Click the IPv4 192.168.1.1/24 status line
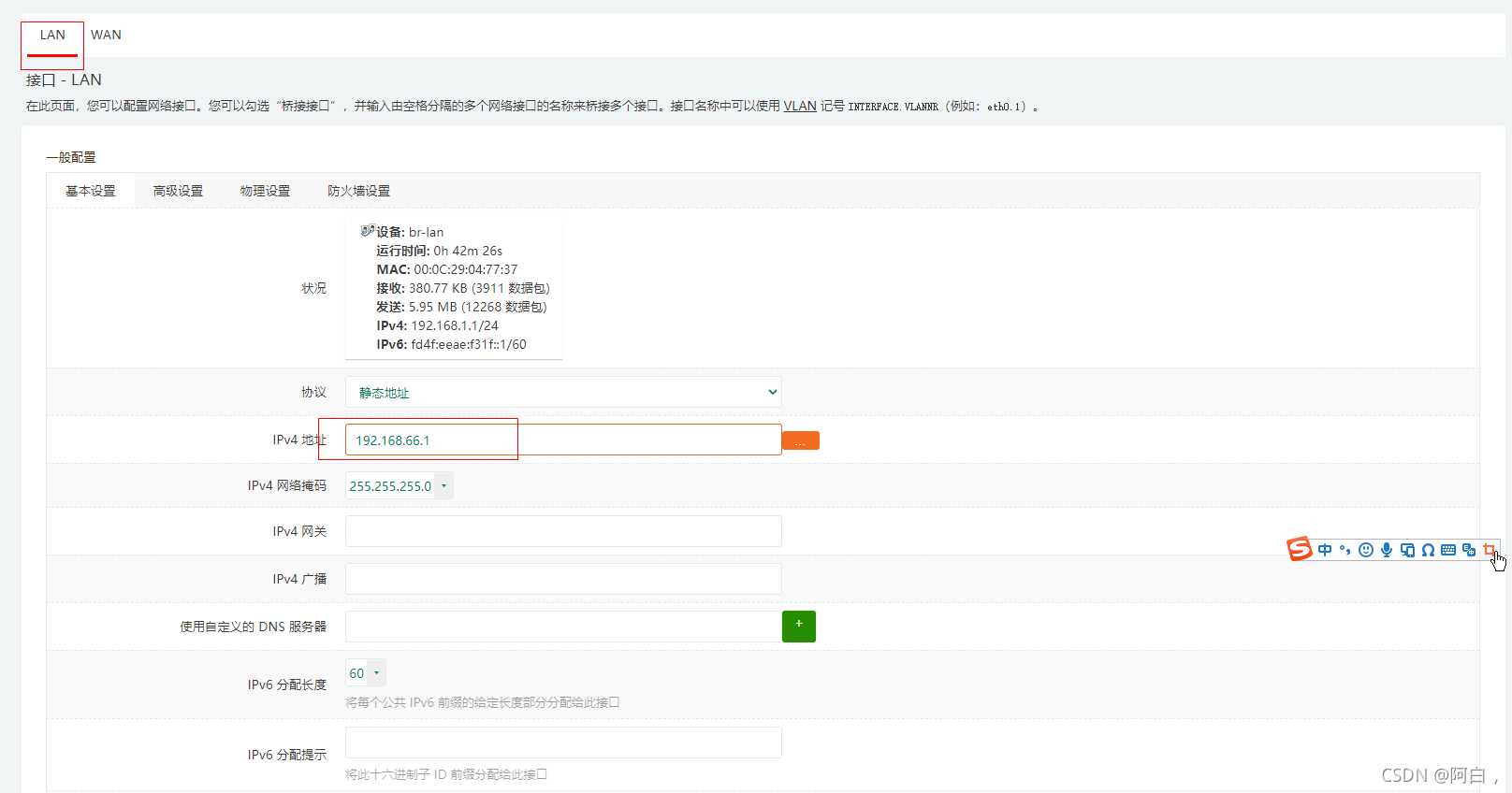The width and height of the screenshot is (1512, 793). 437,325
